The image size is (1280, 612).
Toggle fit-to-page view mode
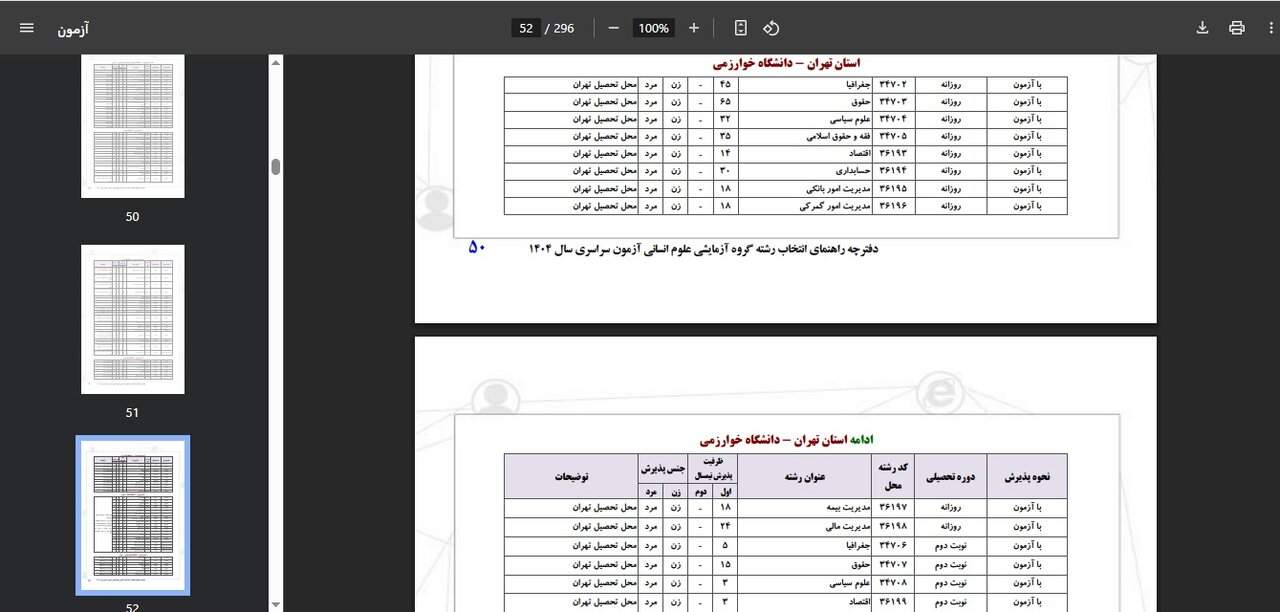(740, 28)
